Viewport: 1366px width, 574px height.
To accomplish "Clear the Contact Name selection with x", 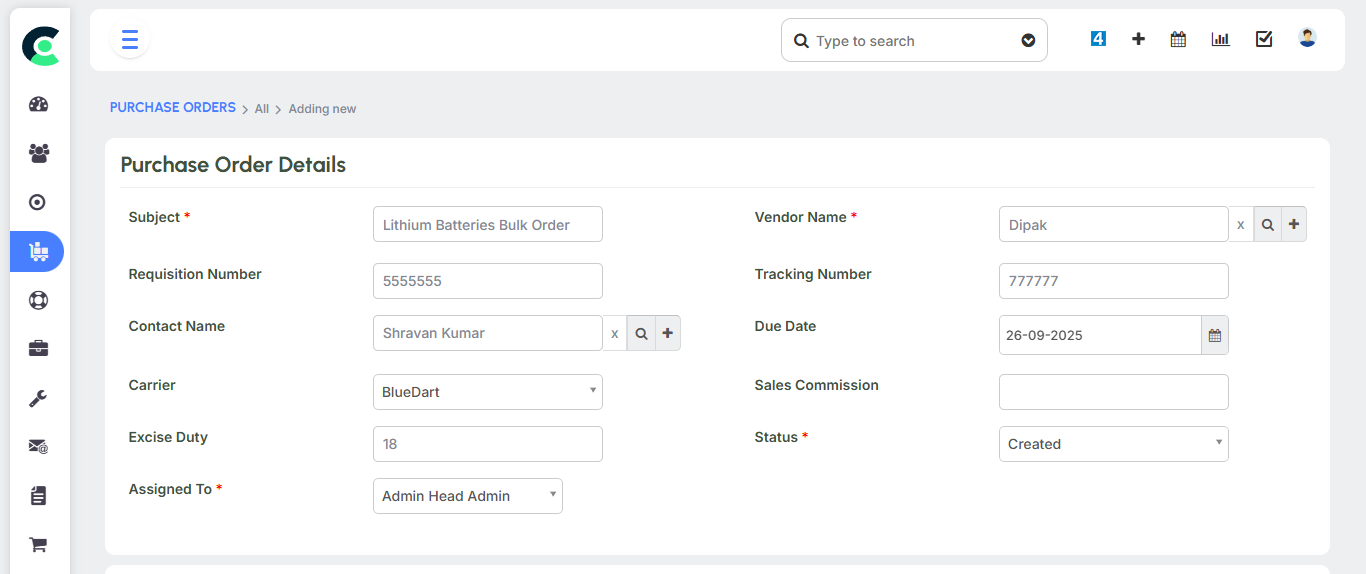I will pos(614,333).
